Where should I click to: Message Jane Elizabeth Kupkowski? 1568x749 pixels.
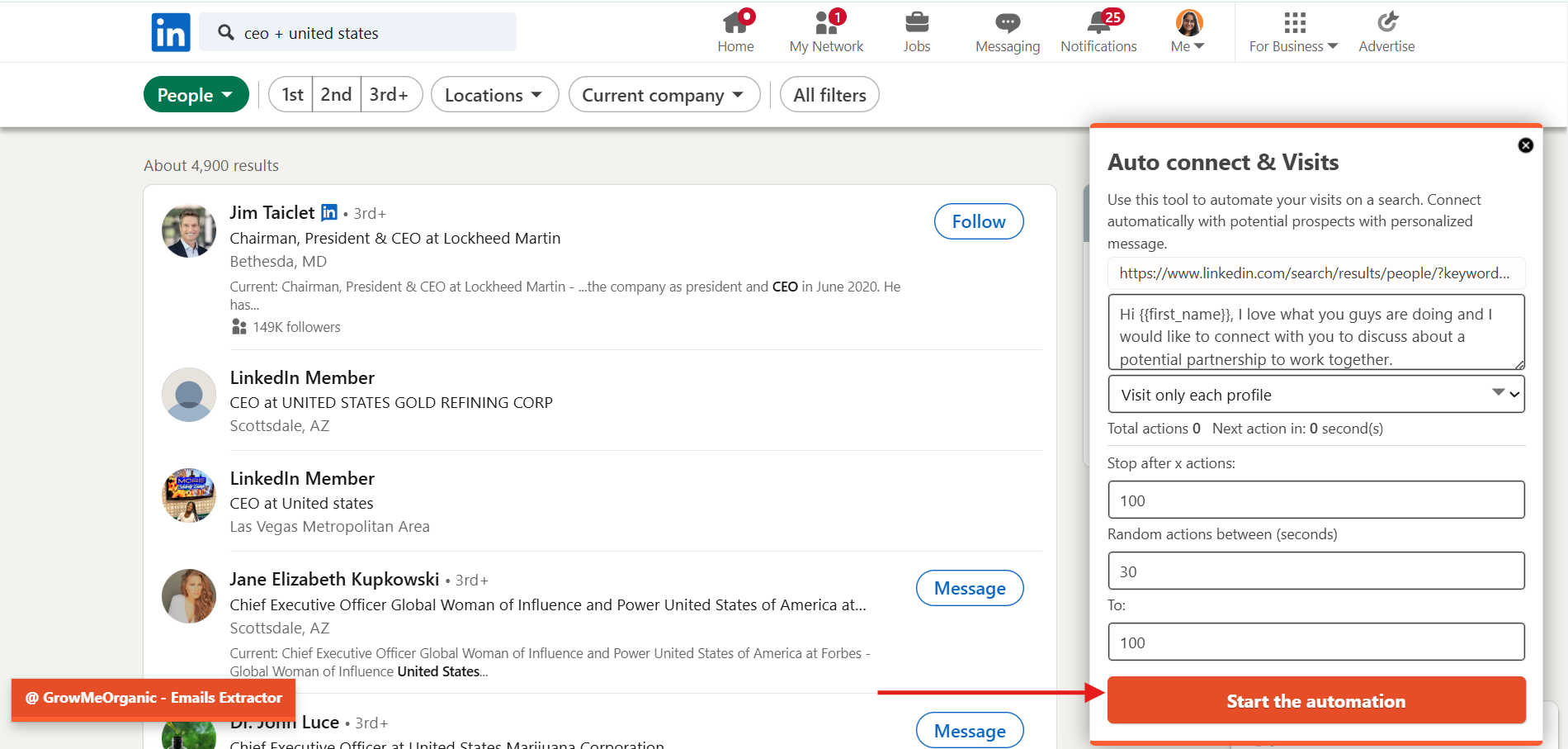[970, 588]
